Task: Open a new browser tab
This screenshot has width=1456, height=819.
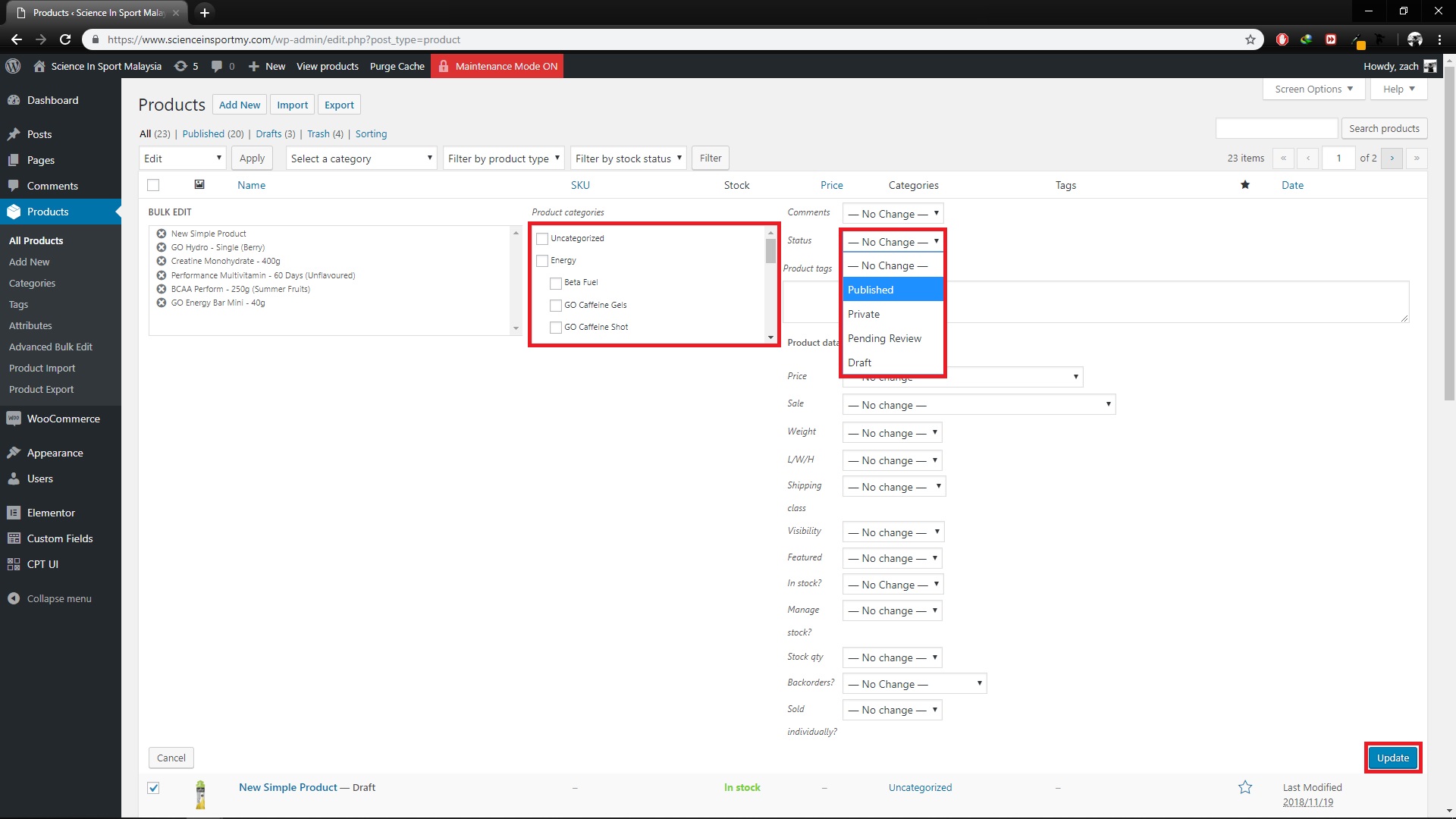Action: [x=204, y=12]
